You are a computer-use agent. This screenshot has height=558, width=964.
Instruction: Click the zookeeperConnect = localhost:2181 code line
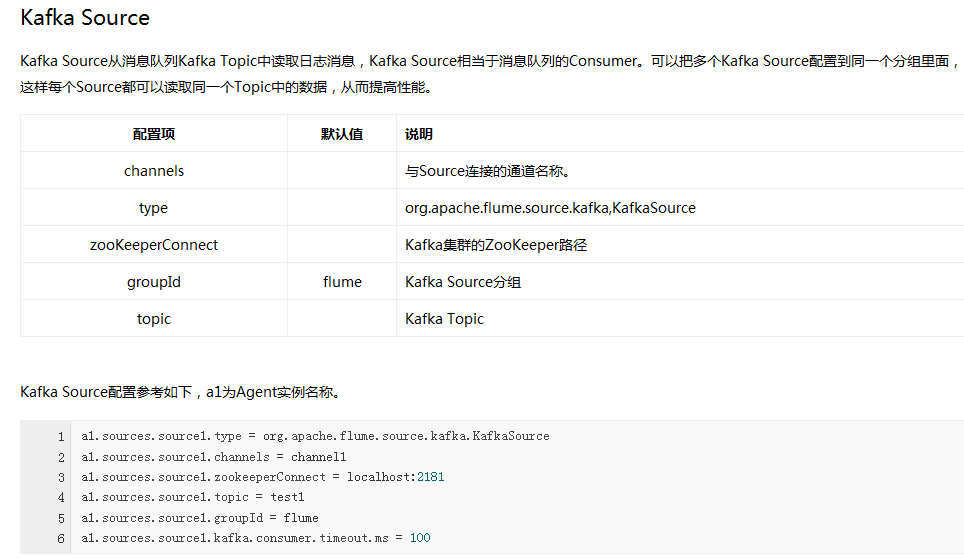click(263, 477)
